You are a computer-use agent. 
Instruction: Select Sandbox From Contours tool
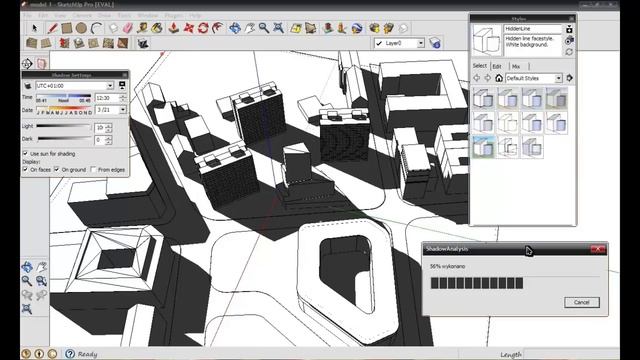[31, 43]
